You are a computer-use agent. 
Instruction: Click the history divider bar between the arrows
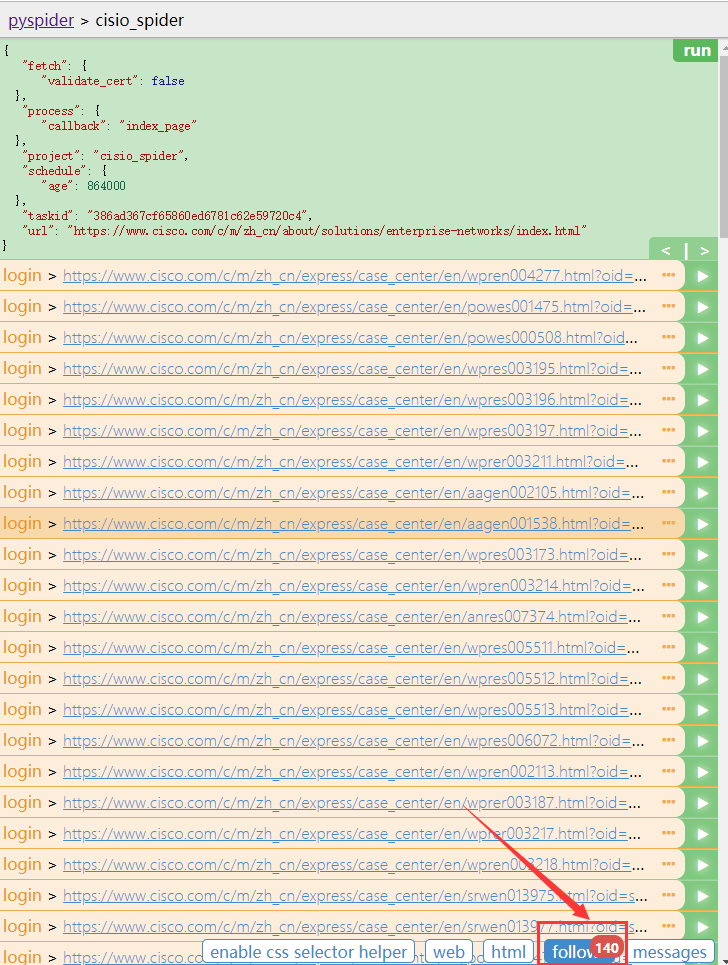[x=686, y=250]
